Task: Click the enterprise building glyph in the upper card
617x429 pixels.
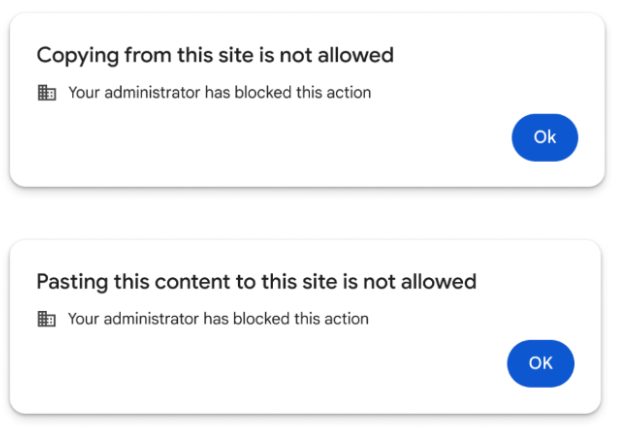Action: (x=47, y=93)
